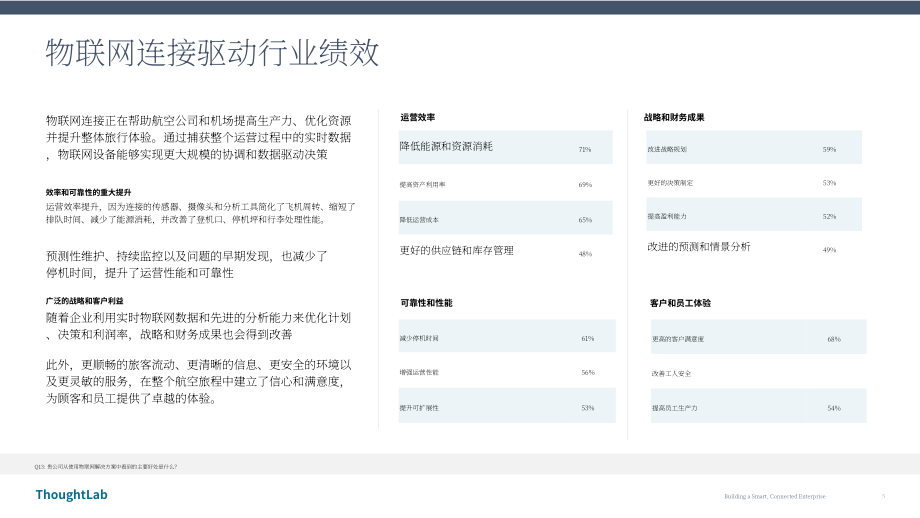This screenshot has height=518, width=920.
Task: Click the page number in the footer
Action: (x=884, y=496)
